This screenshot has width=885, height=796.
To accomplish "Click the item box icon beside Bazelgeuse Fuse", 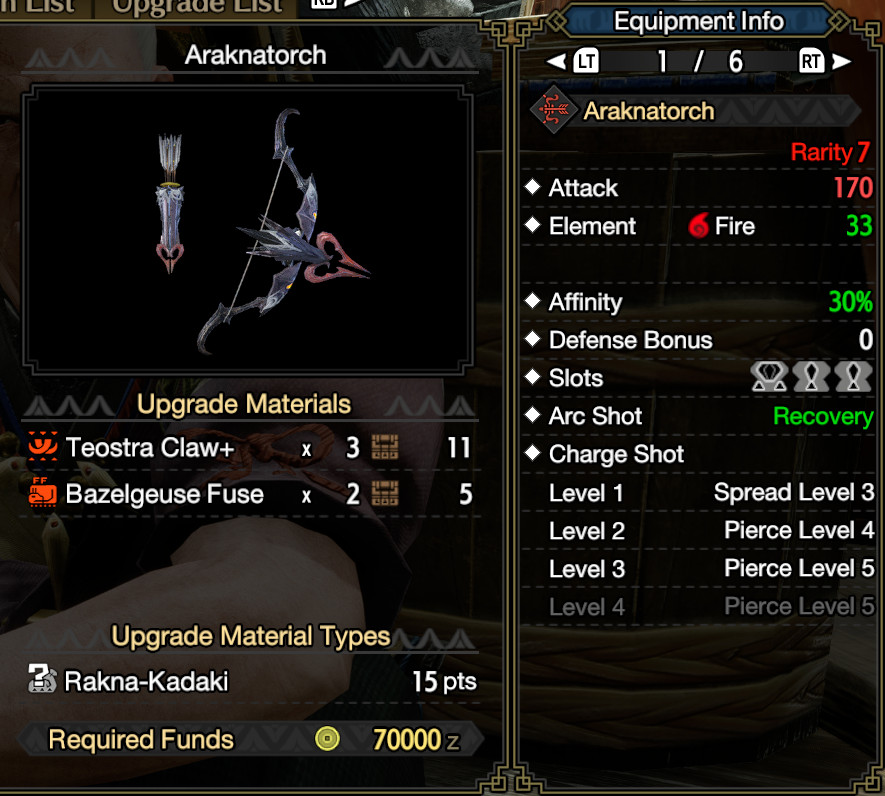I will 385,493.
